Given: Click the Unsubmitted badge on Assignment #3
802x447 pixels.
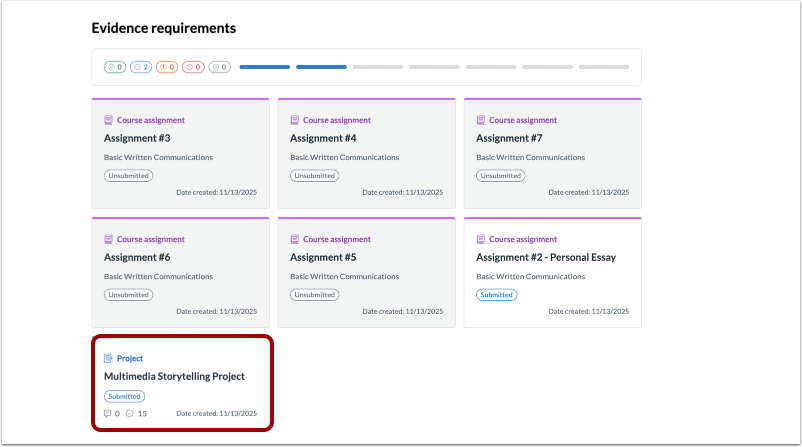Looking at the screenshot, I should pyautogui.click(x=128, y=175).
